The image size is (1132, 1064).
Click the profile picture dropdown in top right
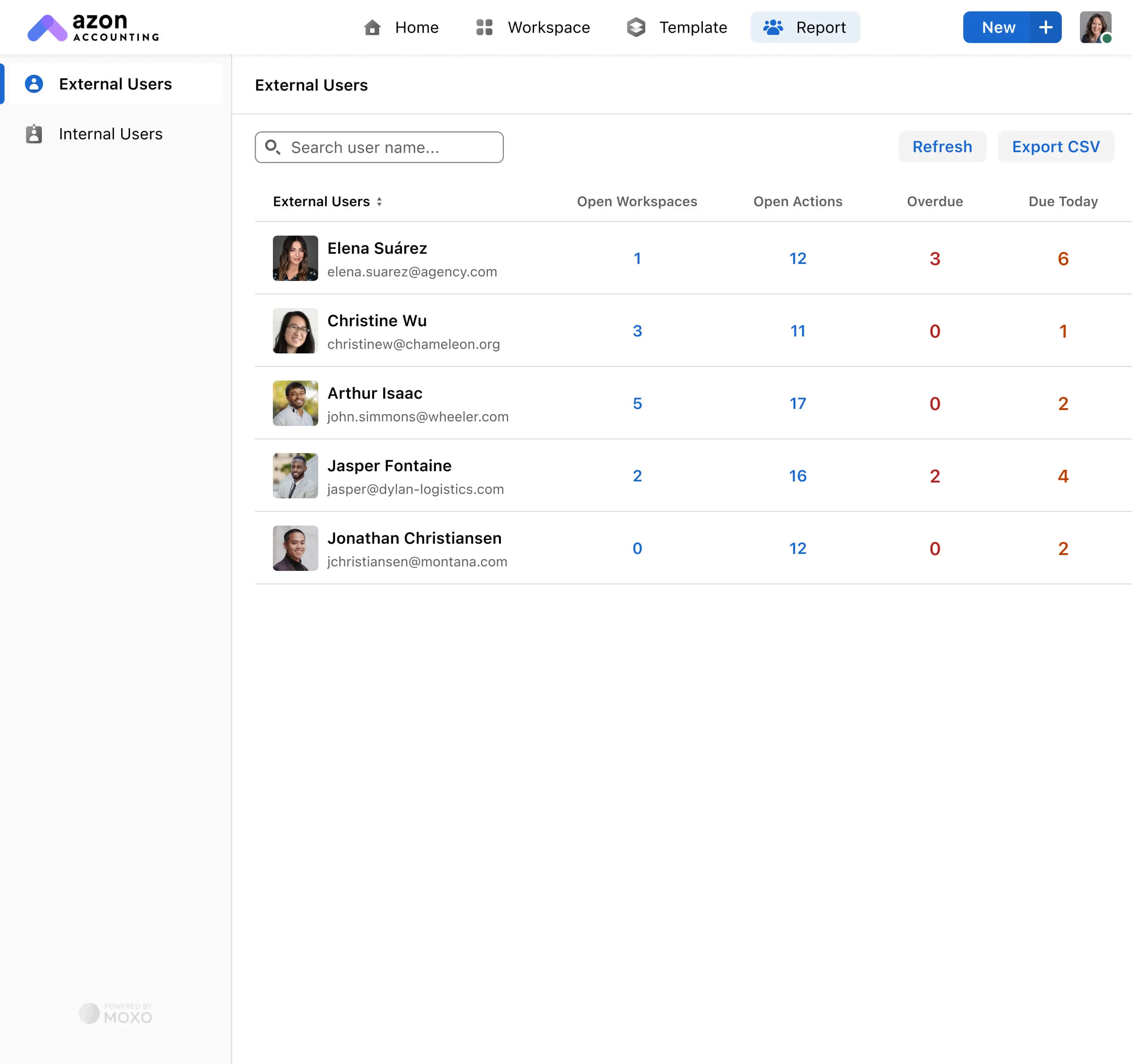tap(1095, 27)
